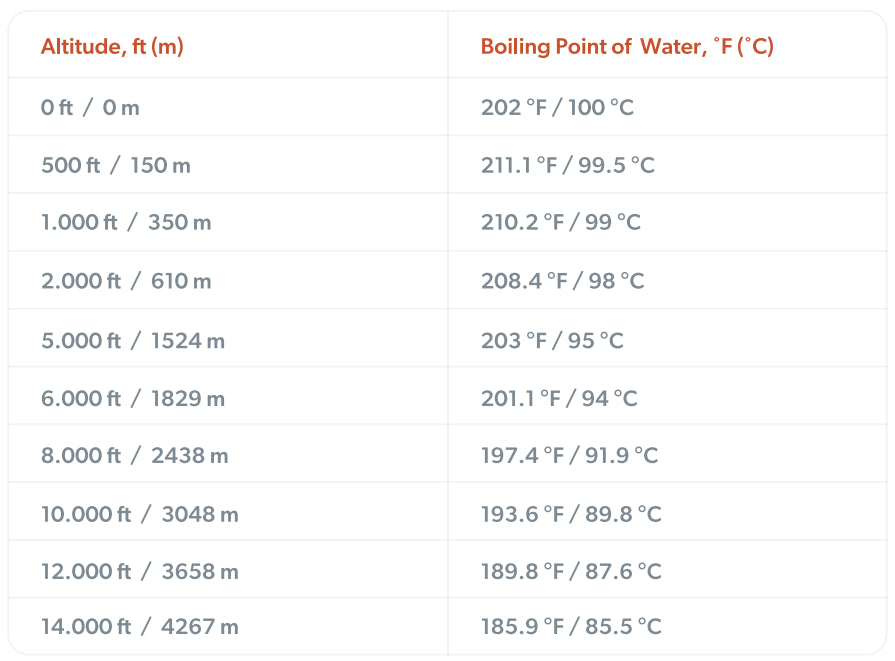Click the 211.1 °F / 99.5 °C value
This screenshot has height=661, width=895.
pos(567,165)
